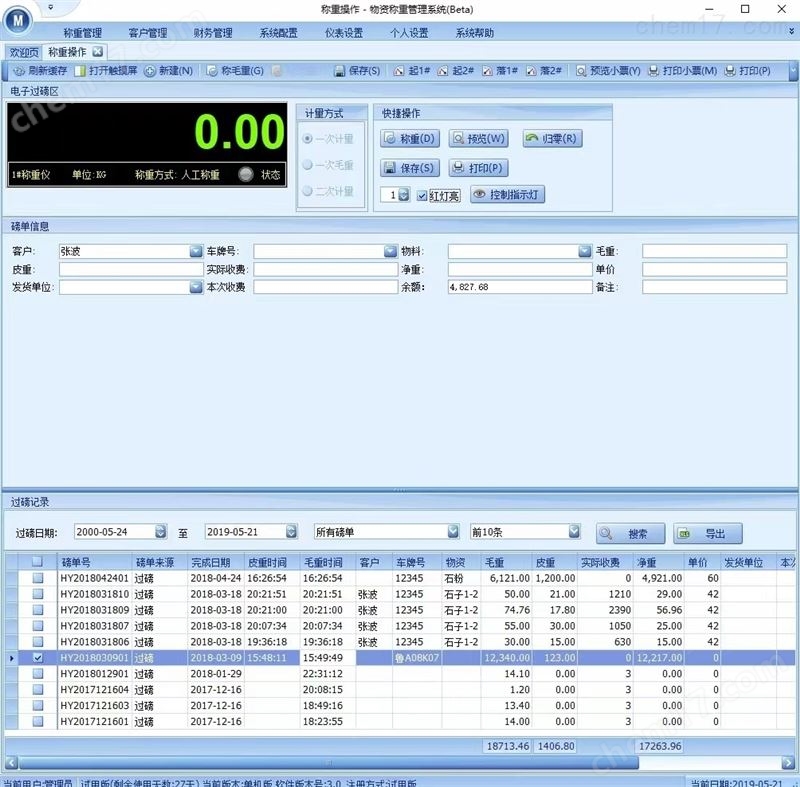
Task: Open the 财务管理 menu
Action: (x=211, y=32)
